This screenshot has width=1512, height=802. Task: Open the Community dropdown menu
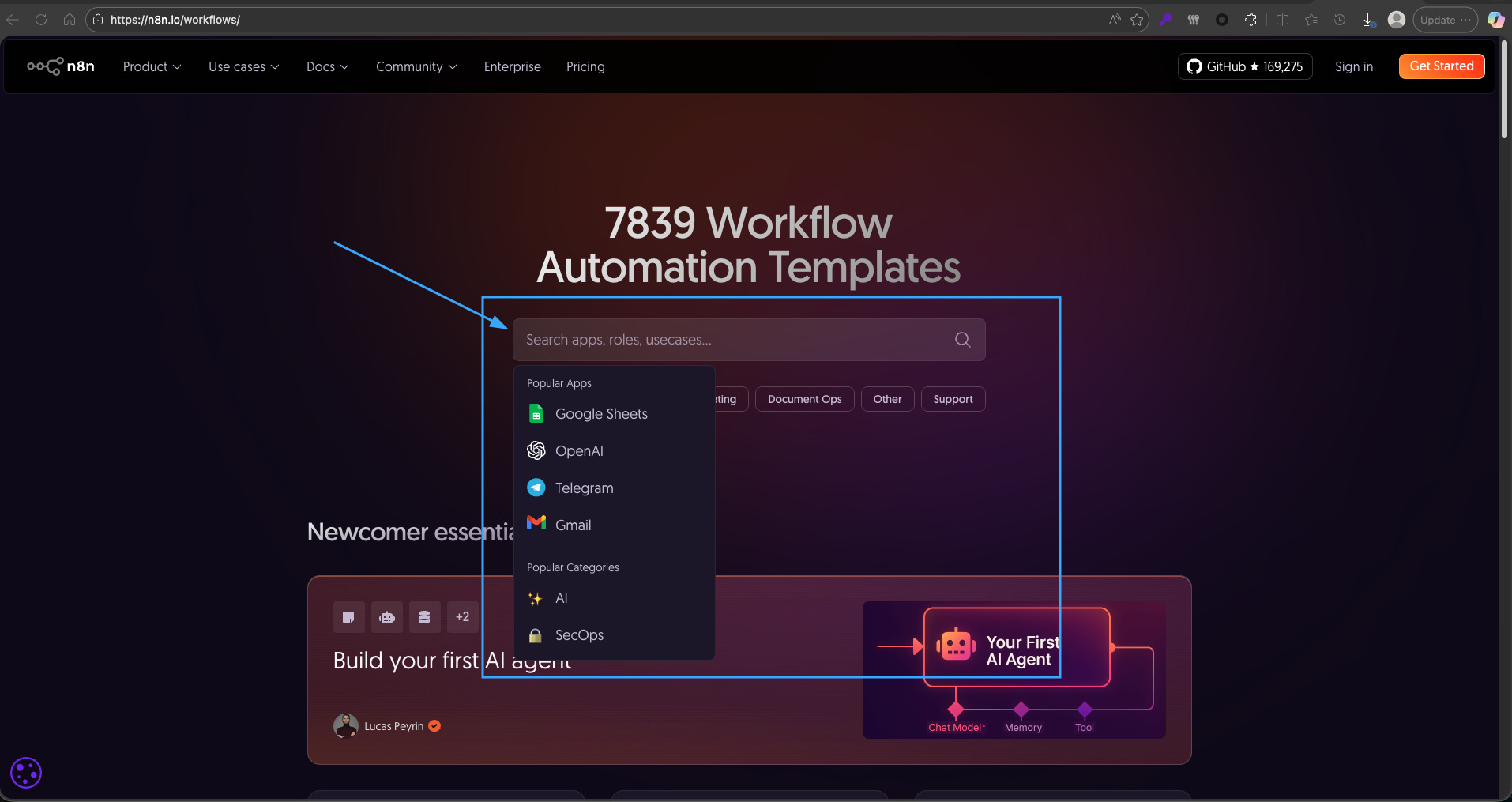(416, 66)
